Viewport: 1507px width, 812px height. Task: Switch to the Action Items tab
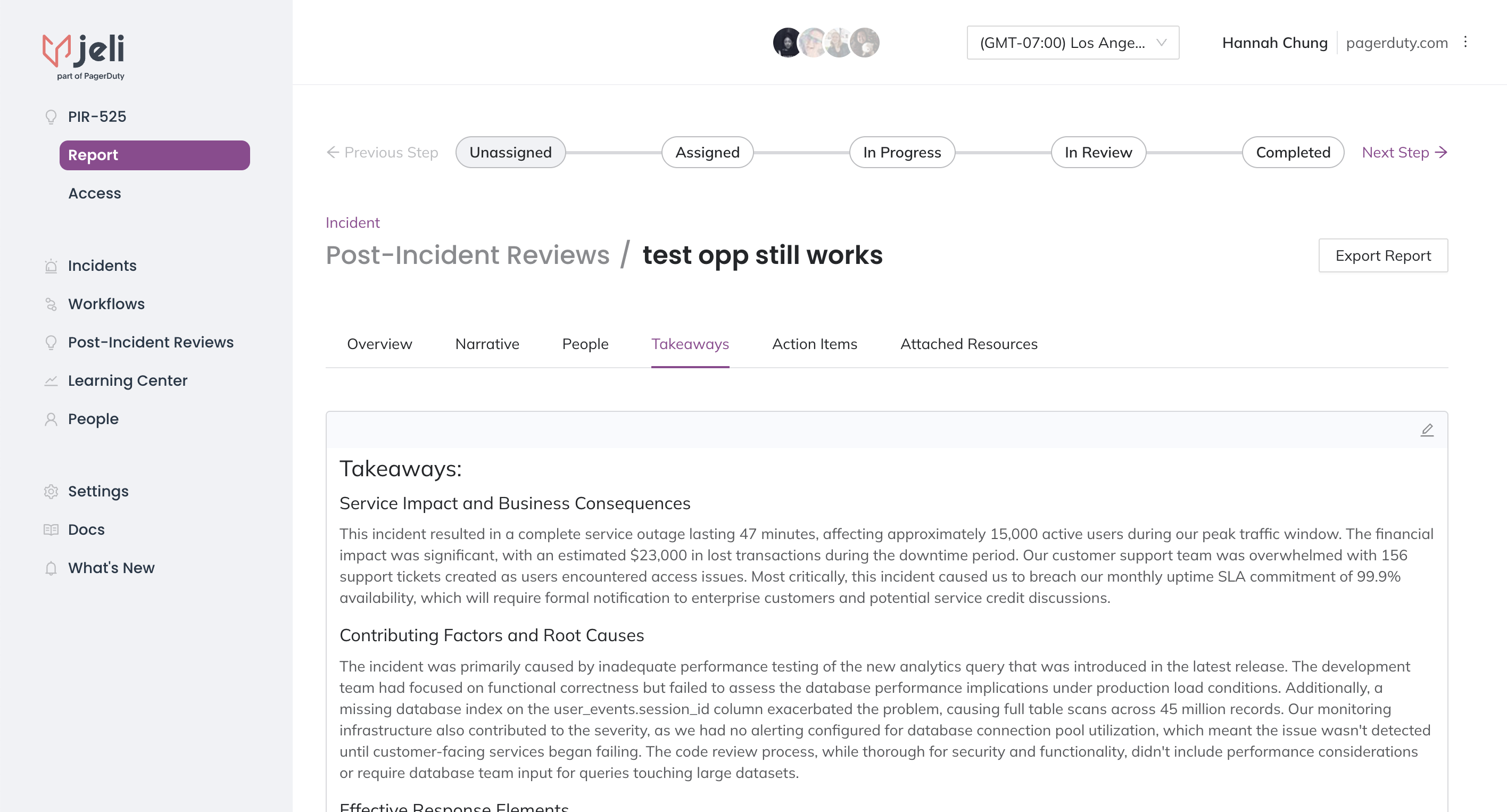click(x=815, y=344)
